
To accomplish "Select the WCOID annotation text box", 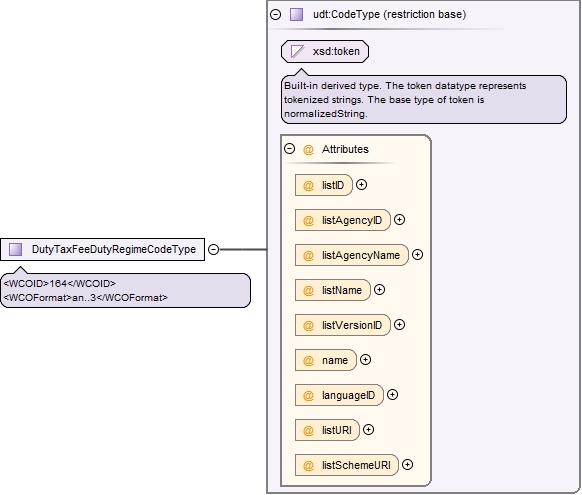I will [125, 291].
